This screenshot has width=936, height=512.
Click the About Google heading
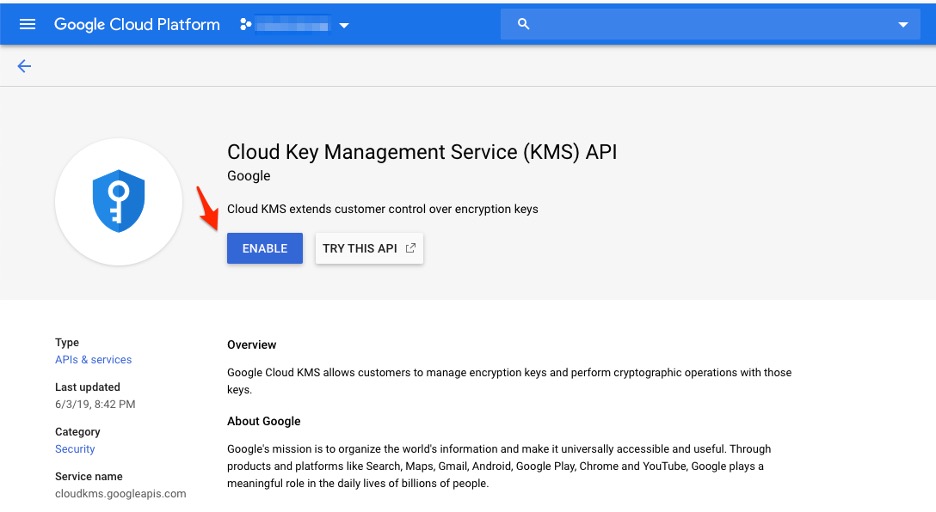pos(263,421)
